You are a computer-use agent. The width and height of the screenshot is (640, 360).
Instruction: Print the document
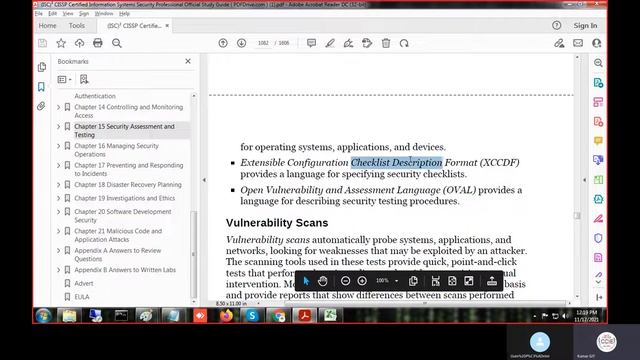[98, 43]
